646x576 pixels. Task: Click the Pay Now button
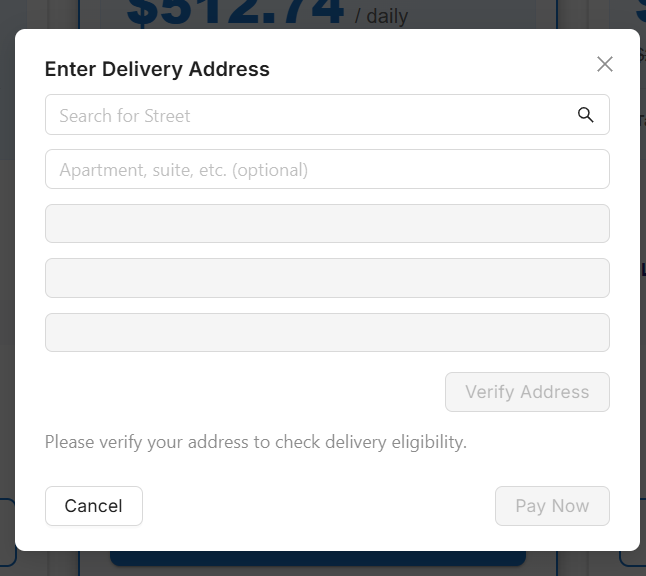(552, 506)
